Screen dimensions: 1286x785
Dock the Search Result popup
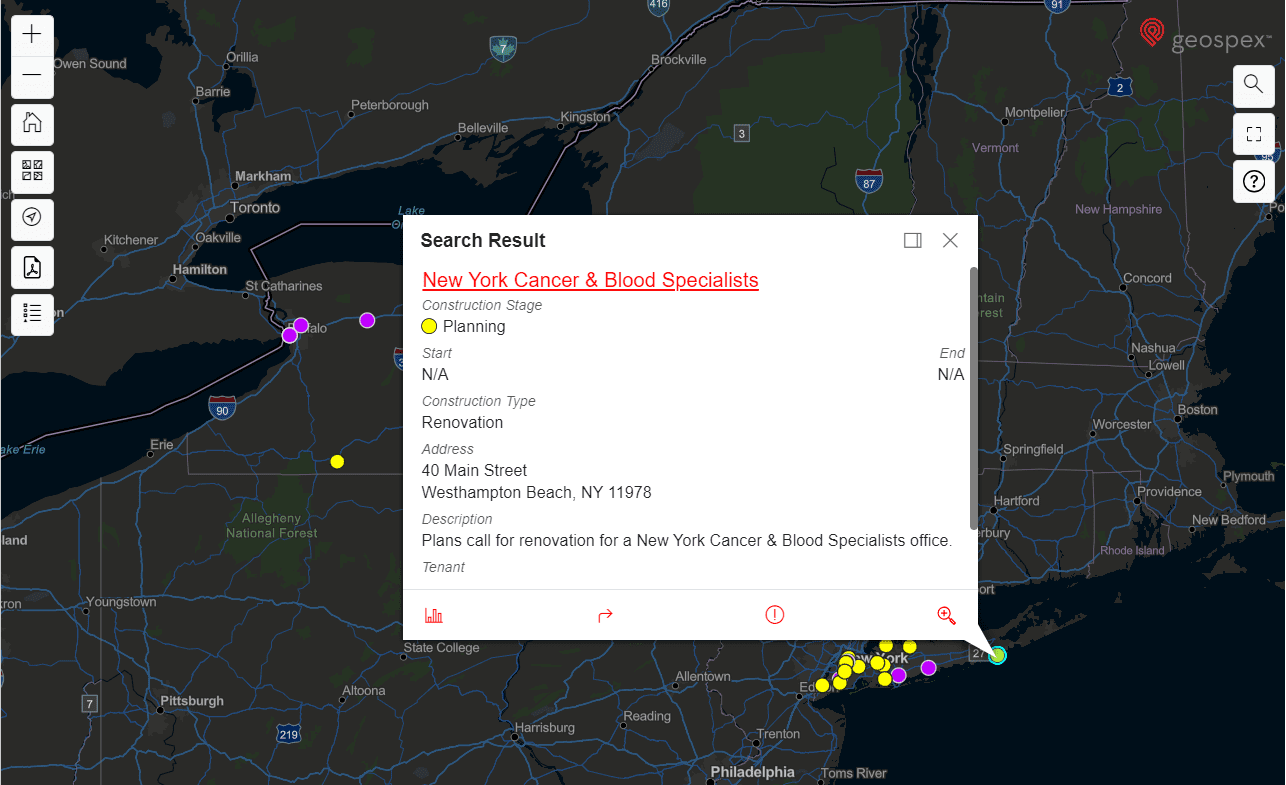pyautogui.click(x=912, y=240)
